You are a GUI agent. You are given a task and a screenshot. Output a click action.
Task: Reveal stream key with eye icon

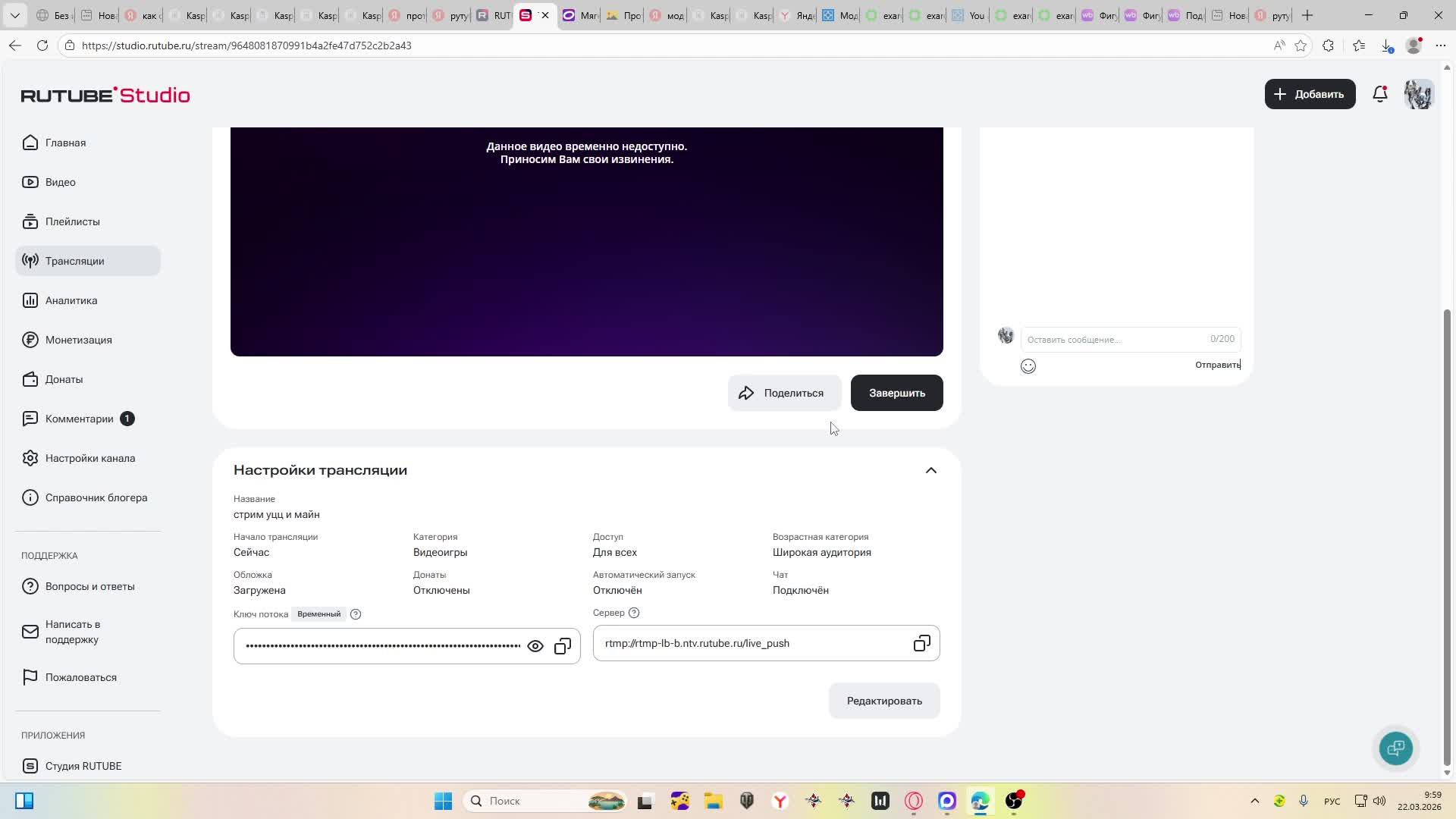tap(535, 646)
